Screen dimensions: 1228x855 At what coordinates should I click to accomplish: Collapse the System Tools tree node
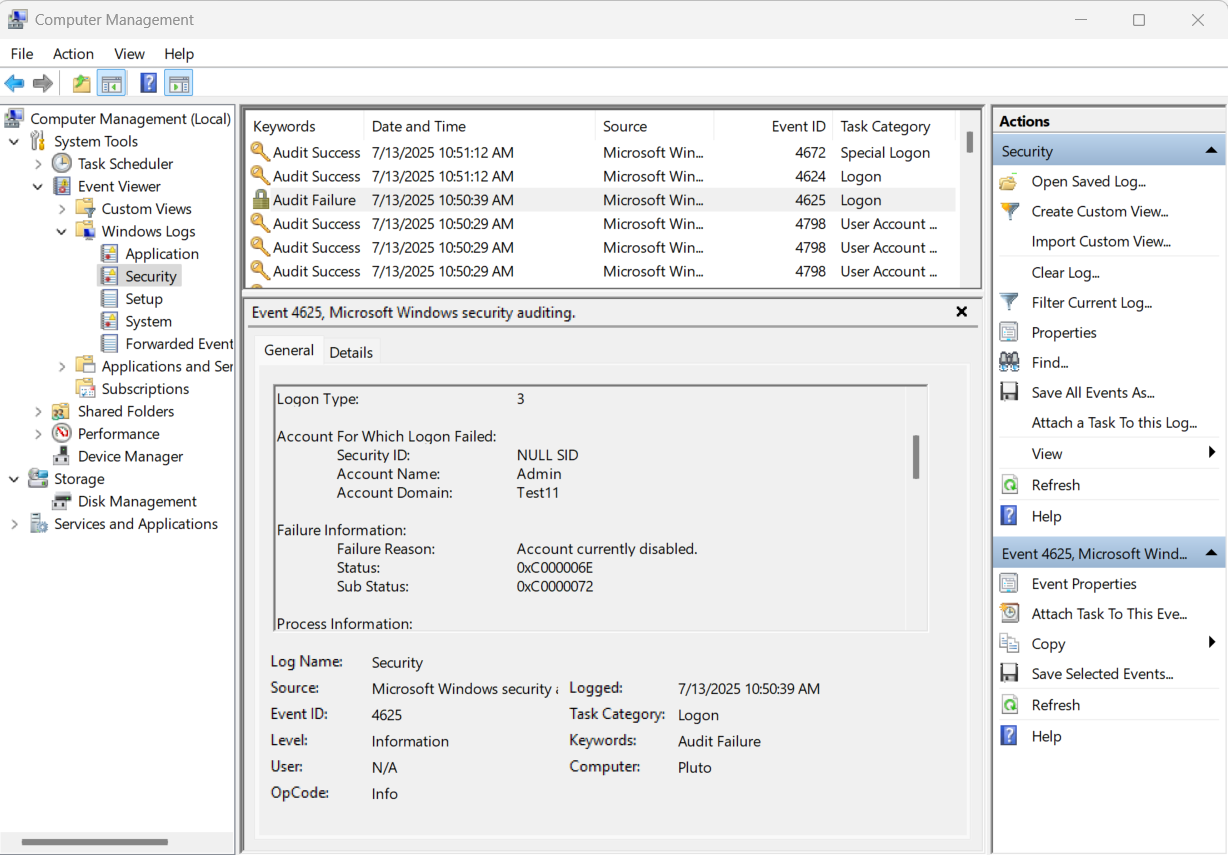click(x=14, y=142)
